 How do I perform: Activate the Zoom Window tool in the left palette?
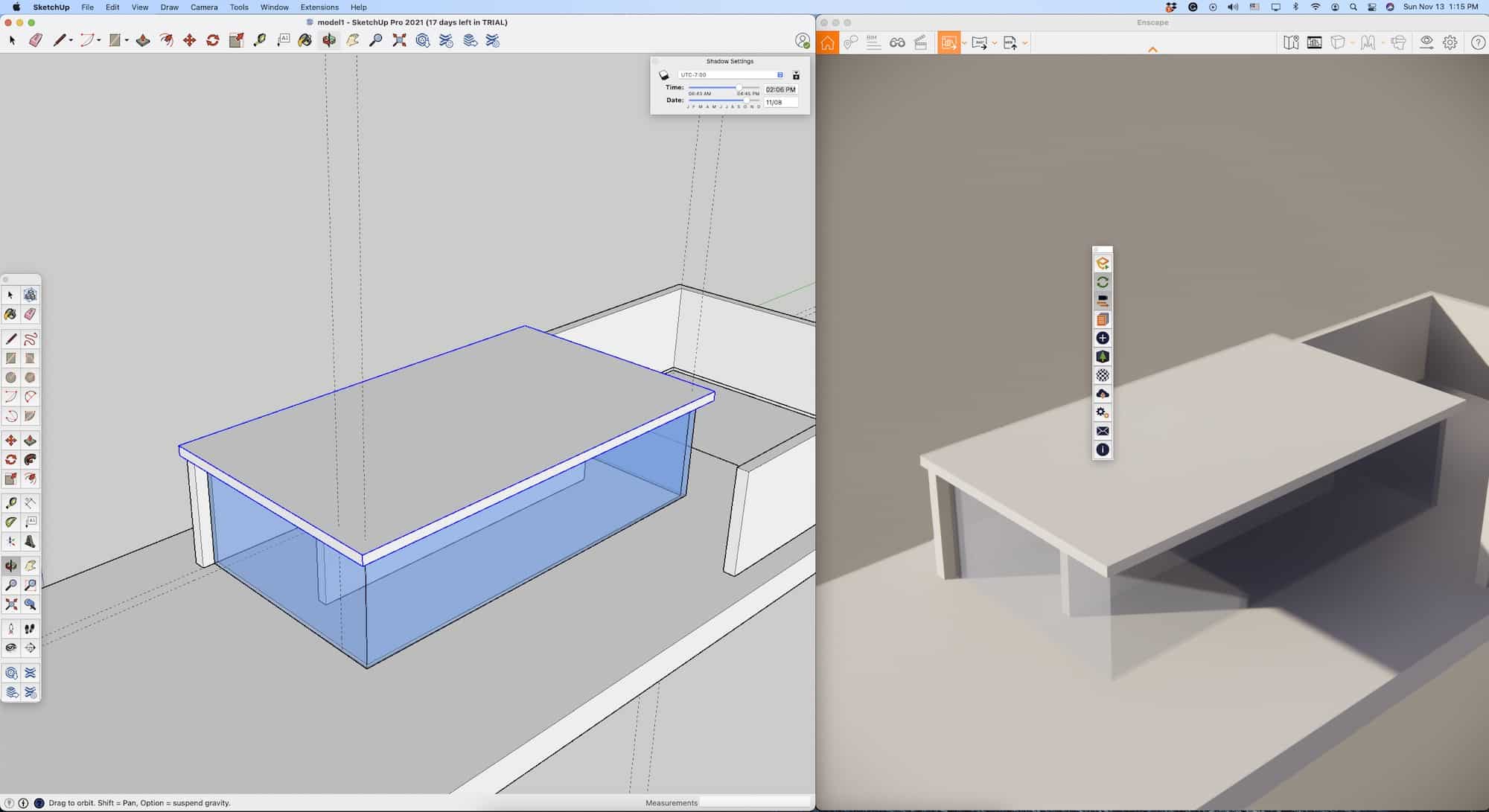coord(30,585)
